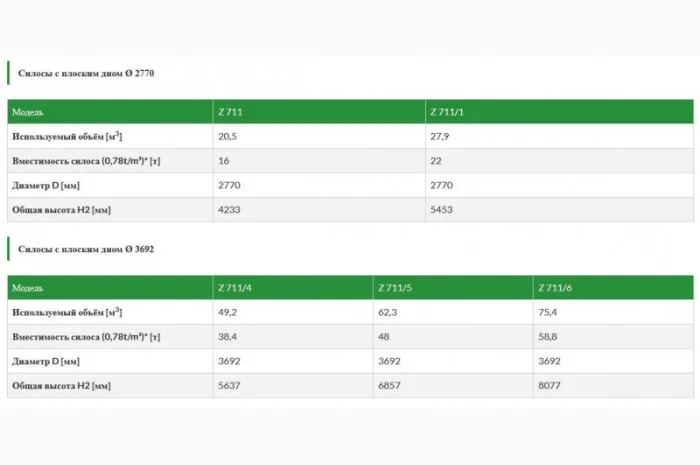Select the 5637 height cell
Screen dimensions: 700x465
point(230,385)
